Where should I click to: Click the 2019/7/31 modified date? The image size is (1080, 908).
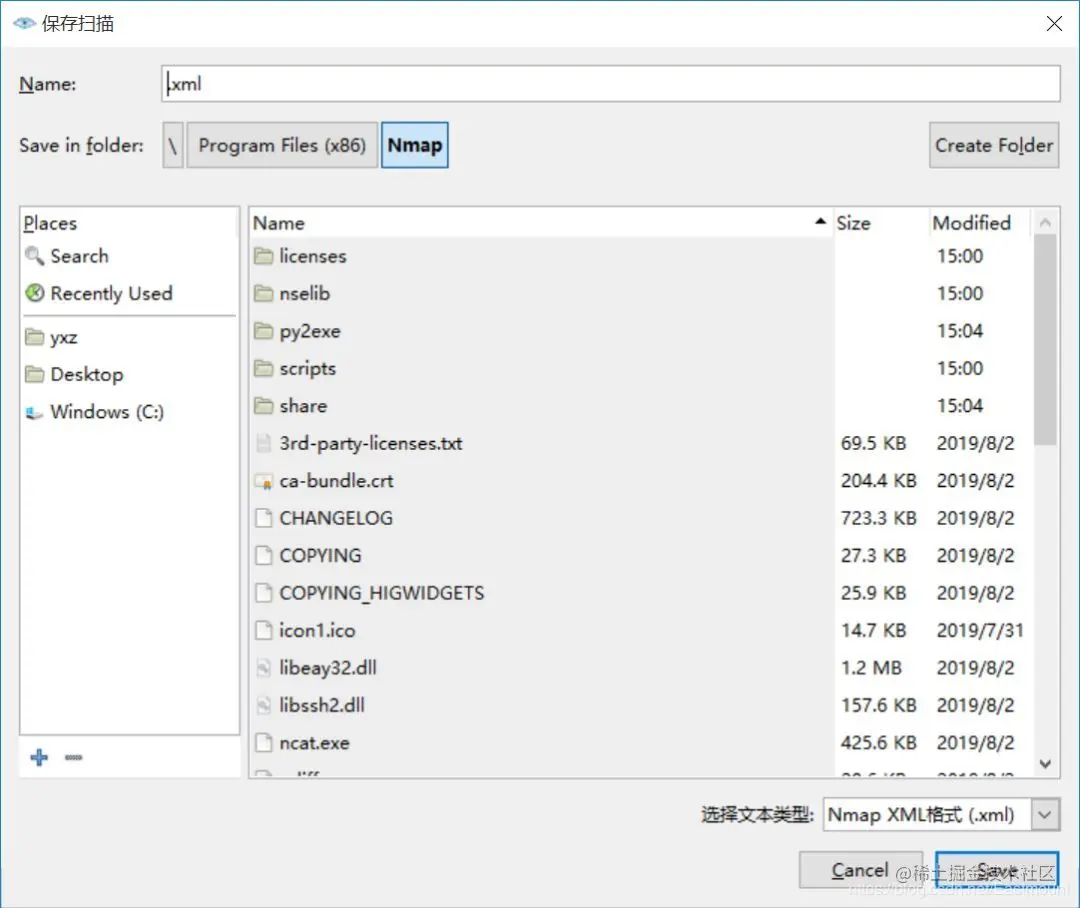pos(979,630)
